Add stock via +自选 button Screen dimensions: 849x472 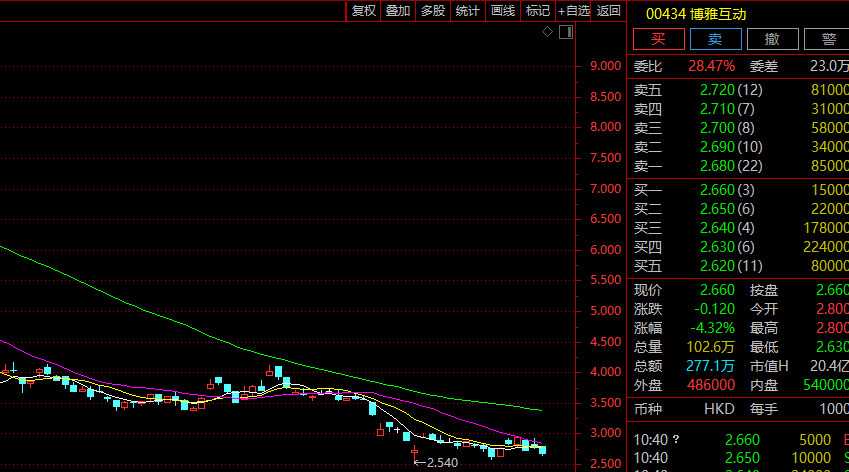tap(573, 11)
